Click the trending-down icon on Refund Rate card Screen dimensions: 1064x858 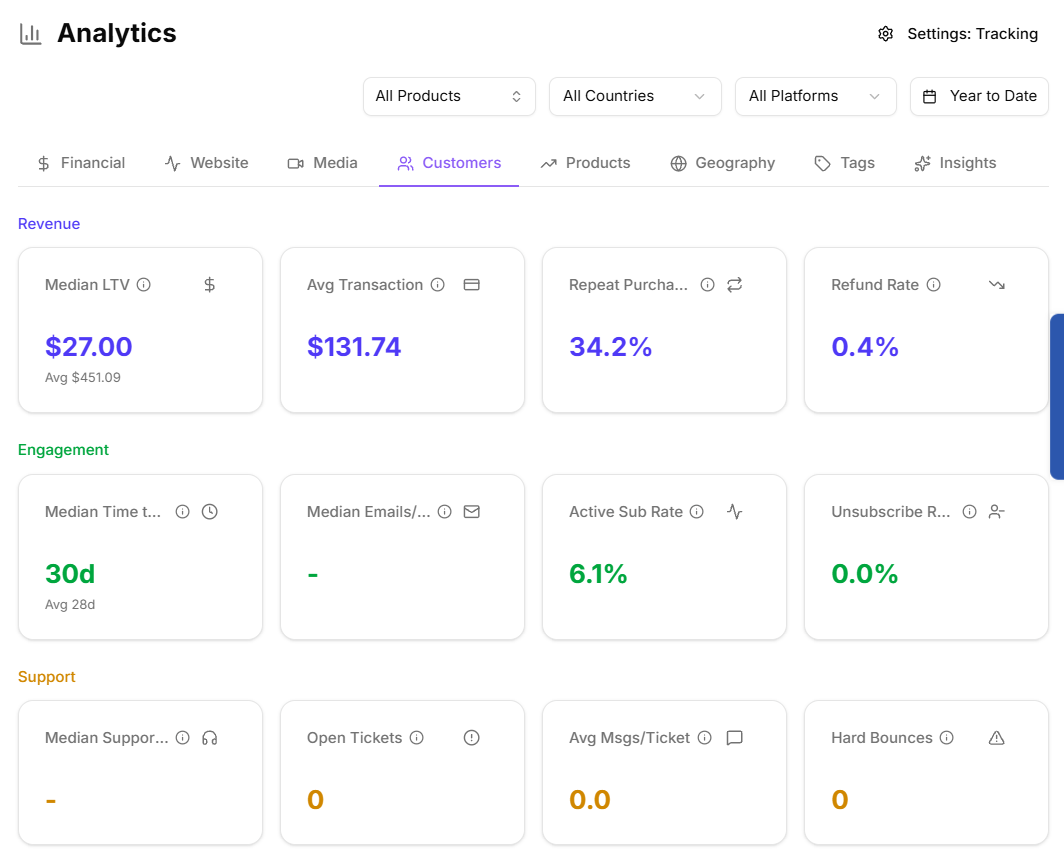(x=996, y=285)
